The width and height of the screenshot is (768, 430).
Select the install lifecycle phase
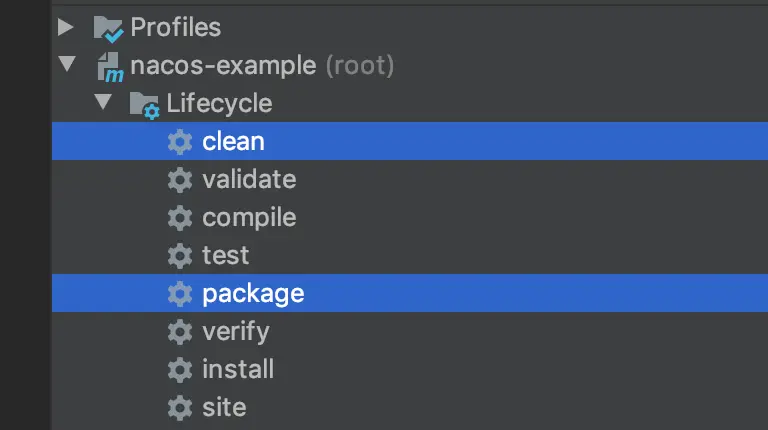238,369
